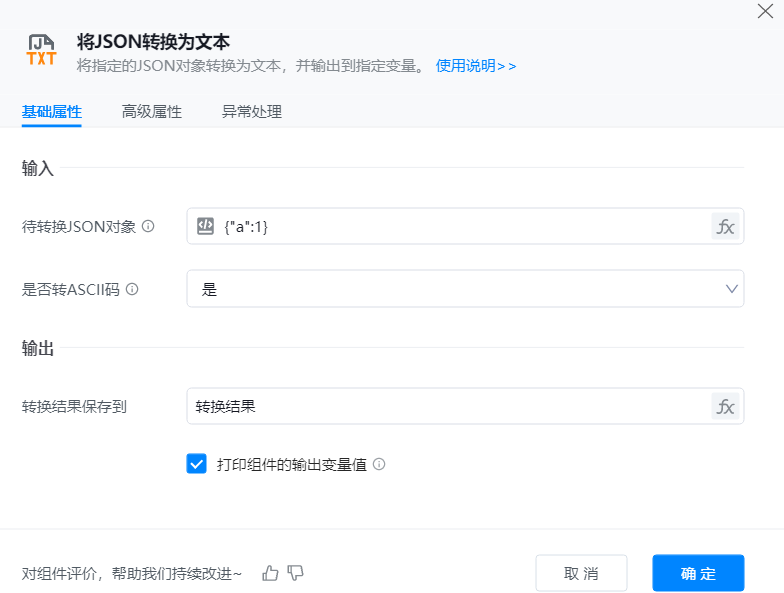Show info tooltip beside 打印组件的输出变量值

click(x=379, y=465)
